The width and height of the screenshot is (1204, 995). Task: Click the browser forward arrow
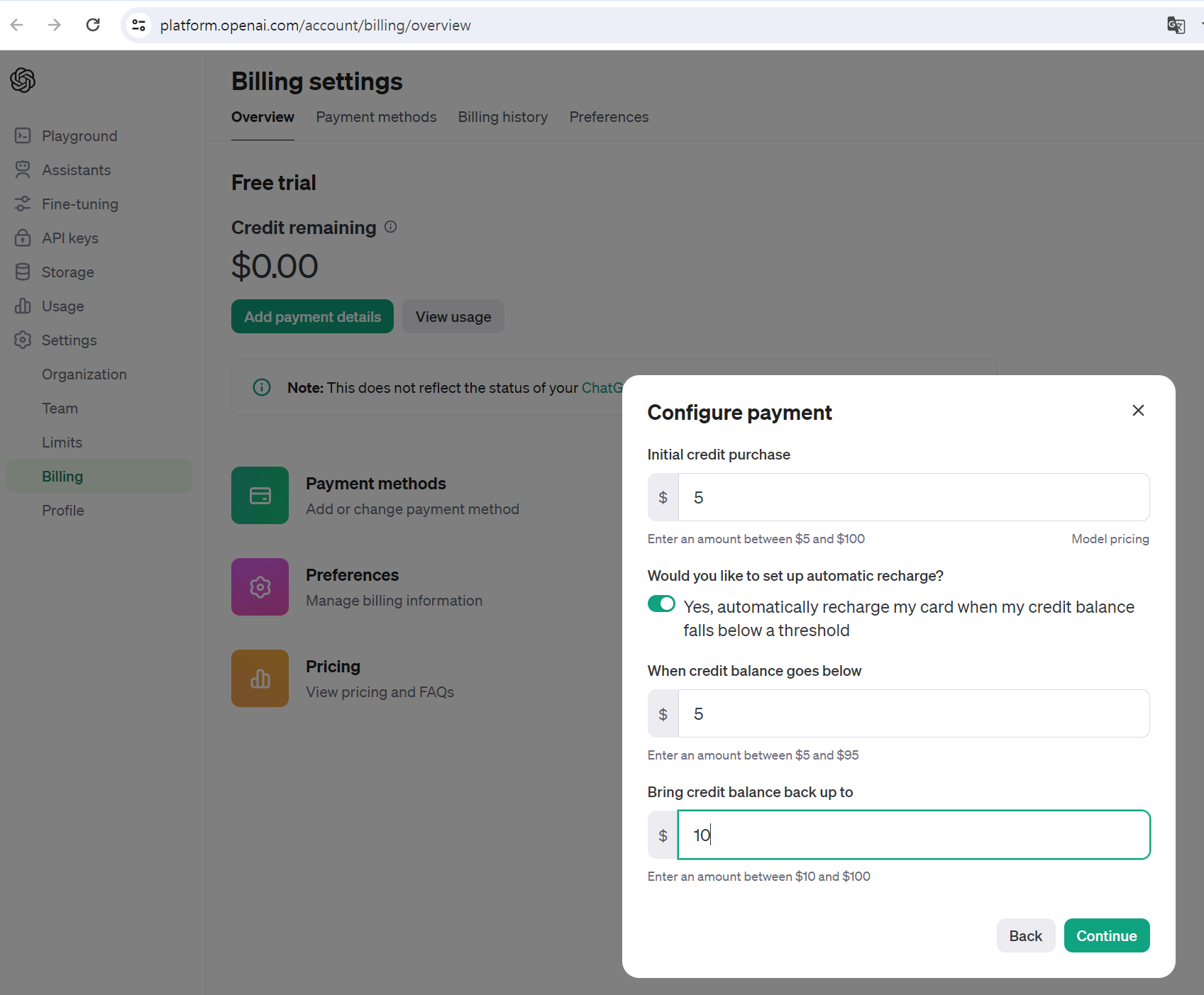(x=55, y=25)
